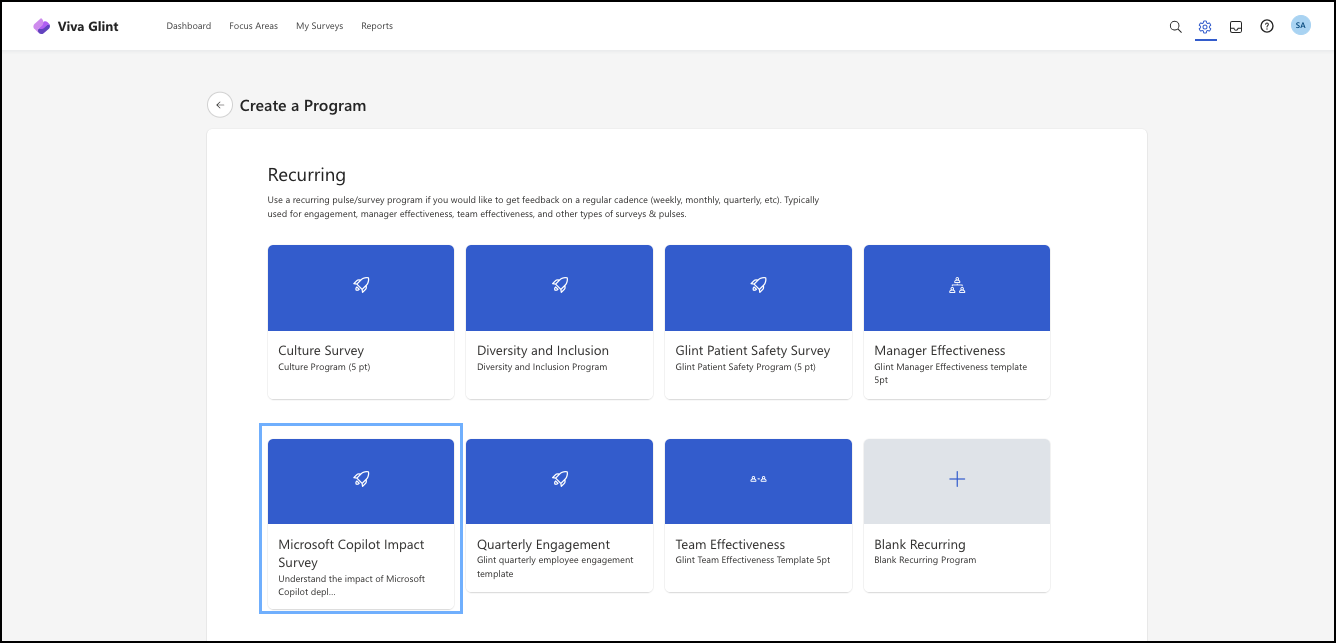Click the Viva Glint logo

pyautogui.click(x=75, y=25)
